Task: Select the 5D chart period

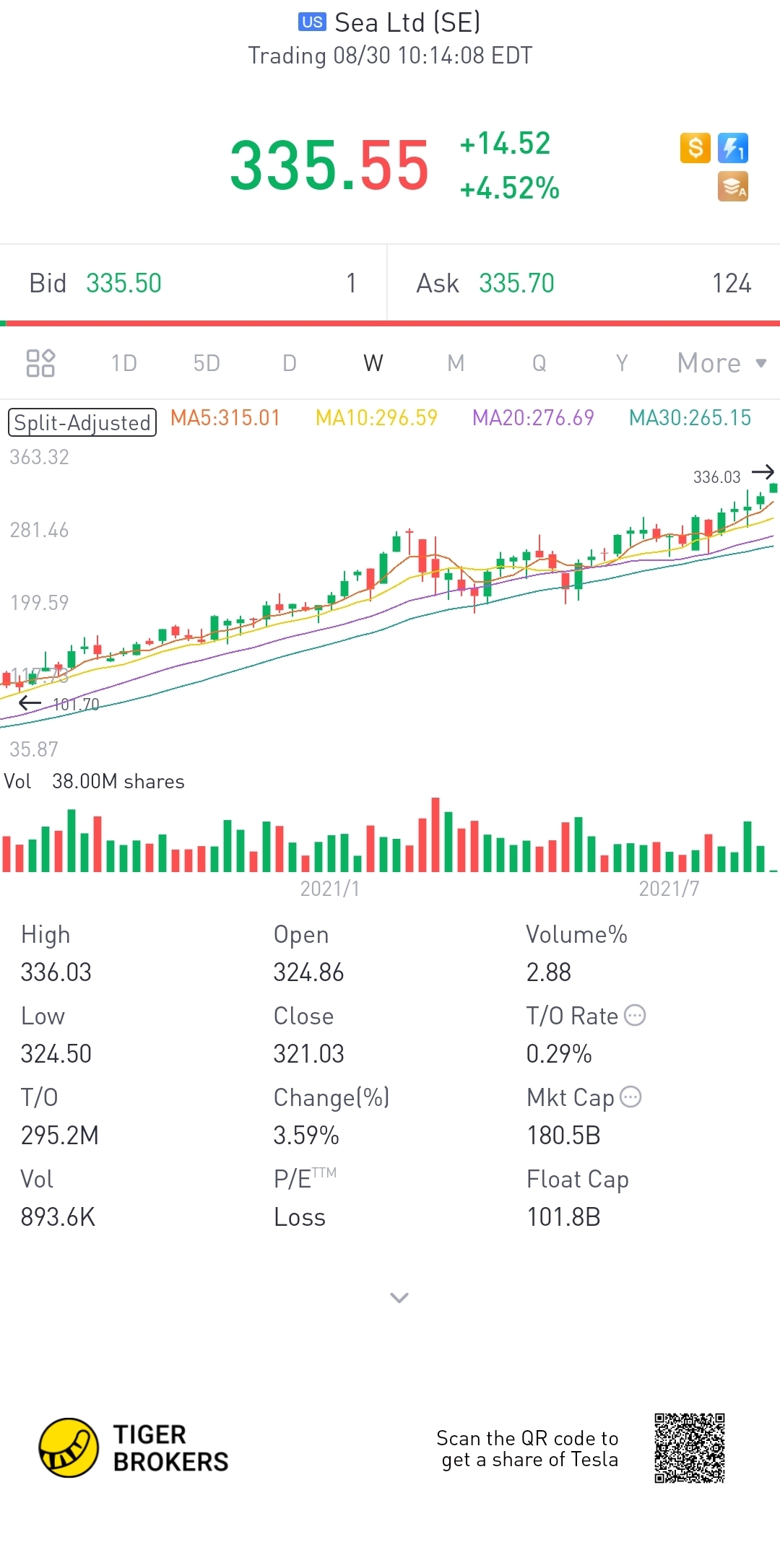Action: click(x=207, y=363)
